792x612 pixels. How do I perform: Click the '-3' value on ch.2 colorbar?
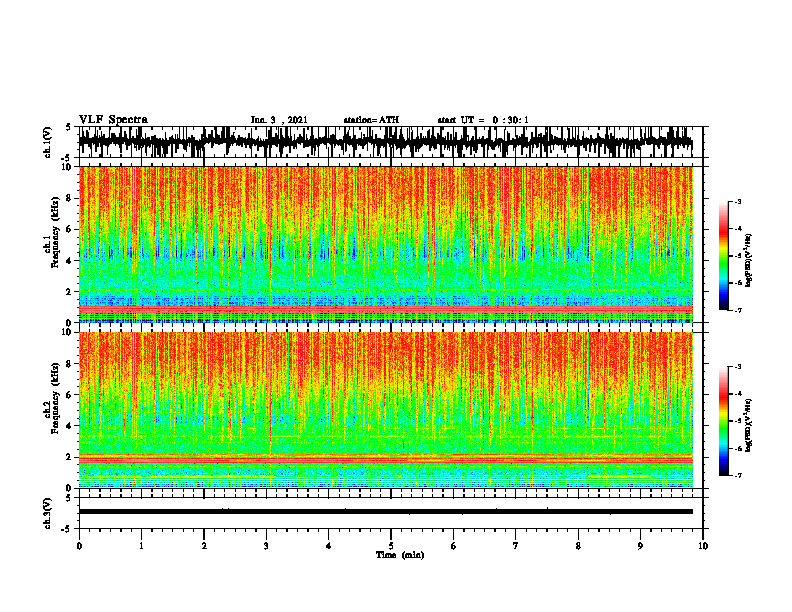(x=737, y=367)
